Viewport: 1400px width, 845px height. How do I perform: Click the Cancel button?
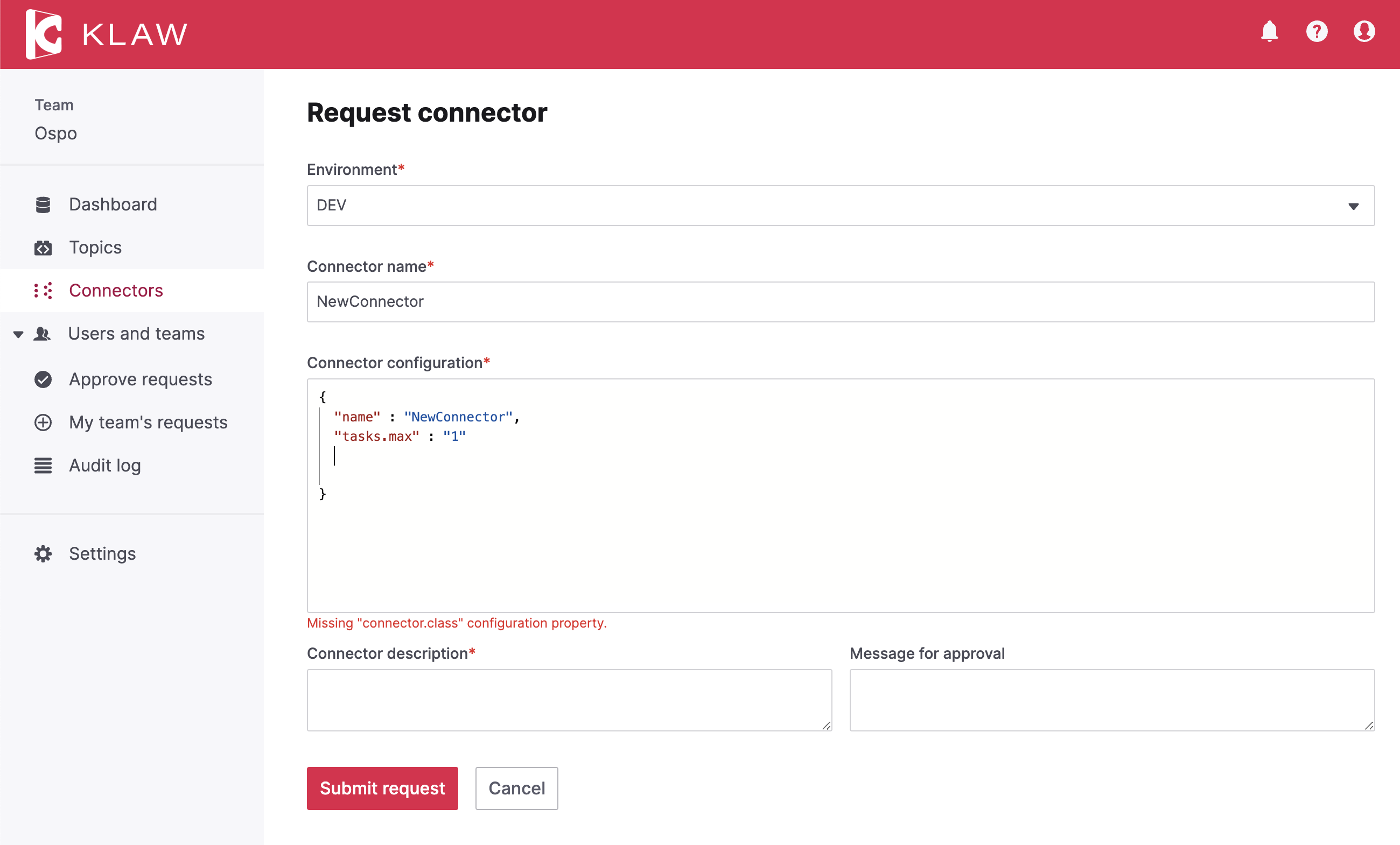tap(516, 788)
